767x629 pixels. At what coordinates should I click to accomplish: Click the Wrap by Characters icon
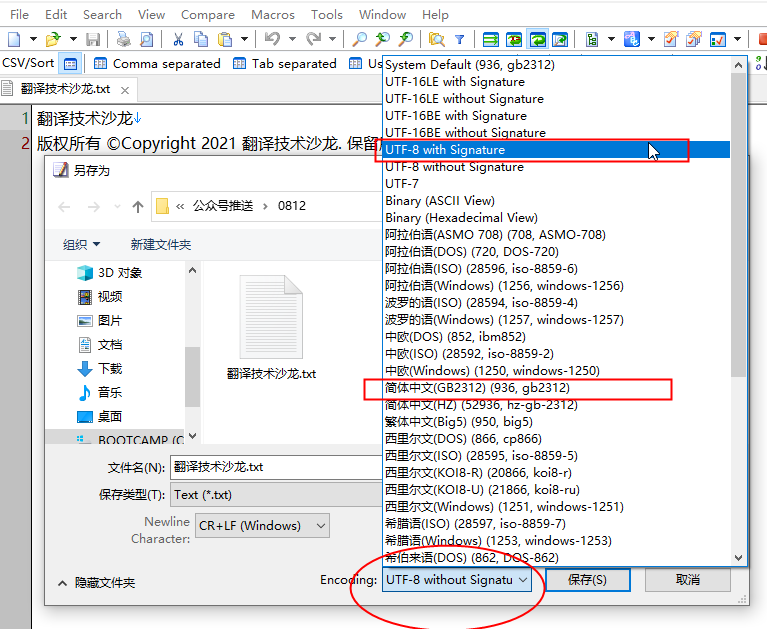[514, 39]
